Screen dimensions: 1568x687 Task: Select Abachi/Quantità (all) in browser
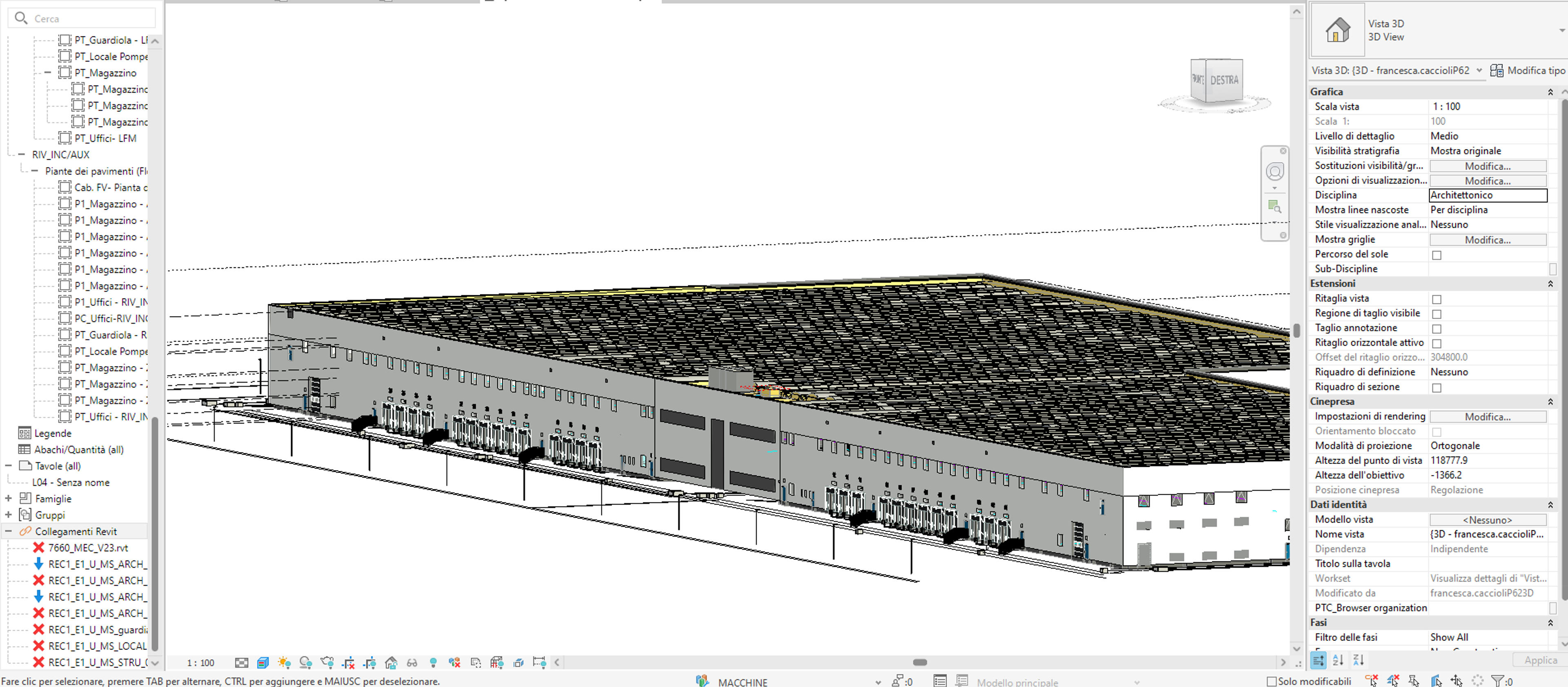pyautogui.click(x=79, y=449)
